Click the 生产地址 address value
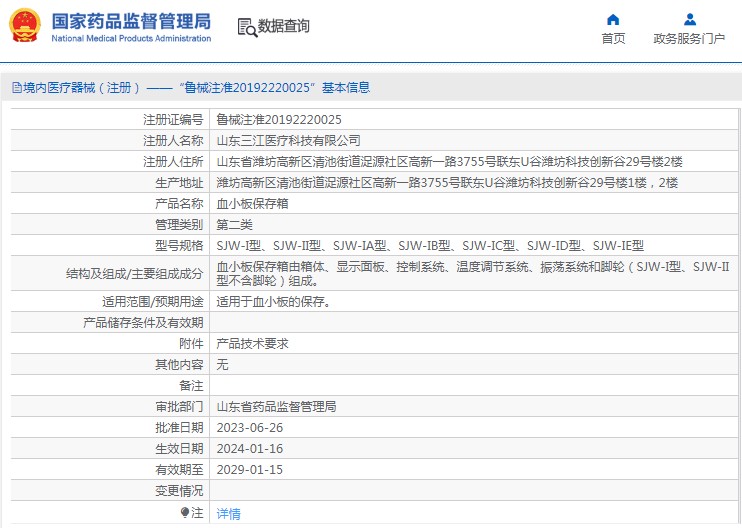 [447, 183]
